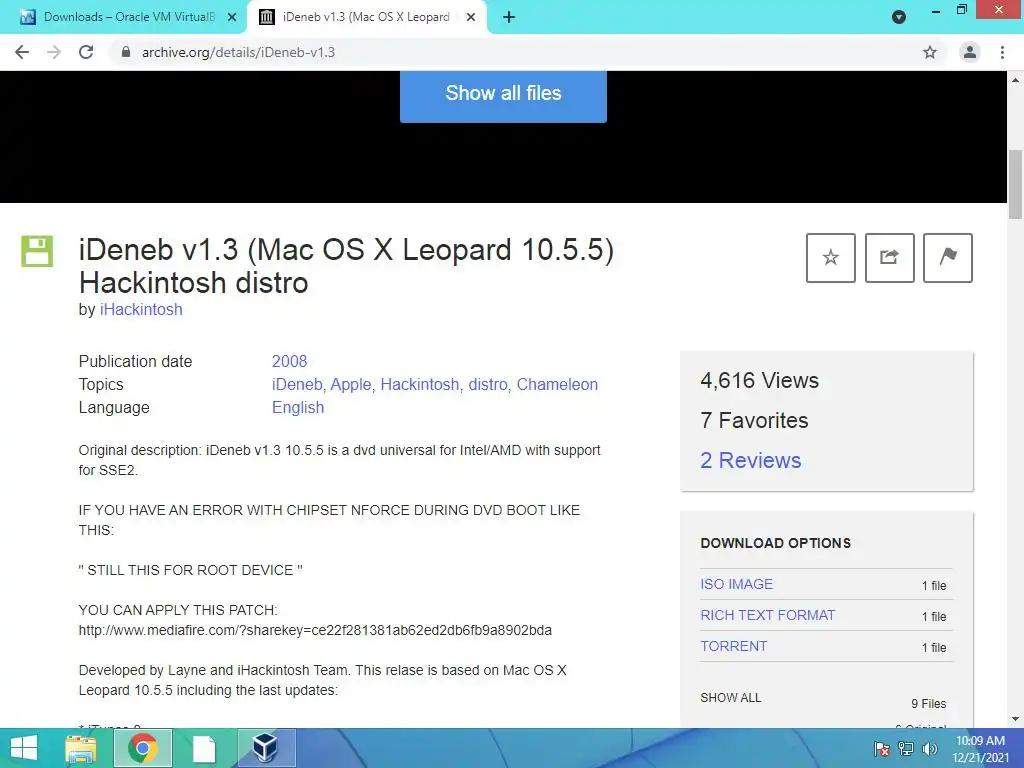The height and width of the screenshot is (768, 1024).
Task: Click the English language link
Action: coord(298,408)
